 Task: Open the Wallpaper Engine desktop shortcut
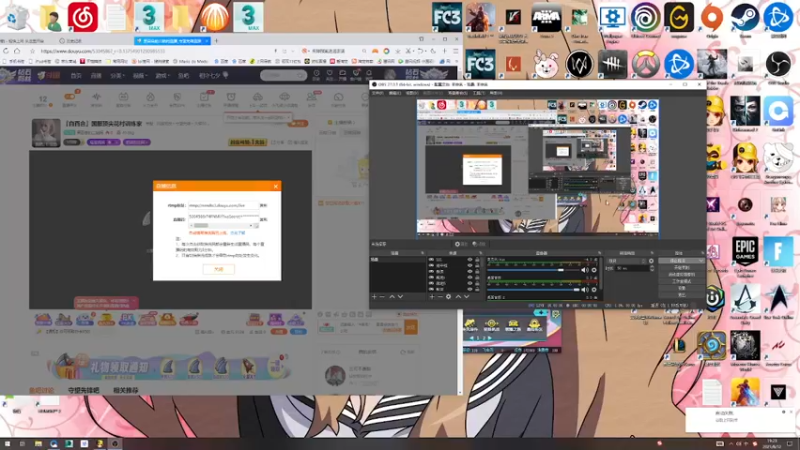point(612,20)
